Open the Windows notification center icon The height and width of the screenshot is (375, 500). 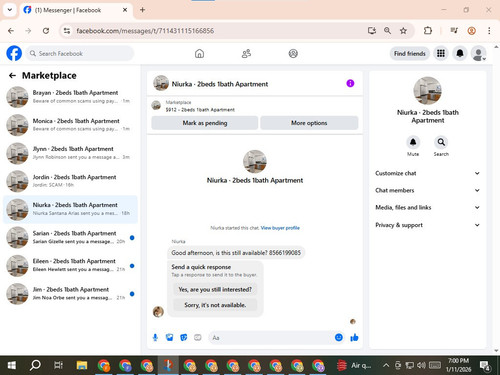485,365
